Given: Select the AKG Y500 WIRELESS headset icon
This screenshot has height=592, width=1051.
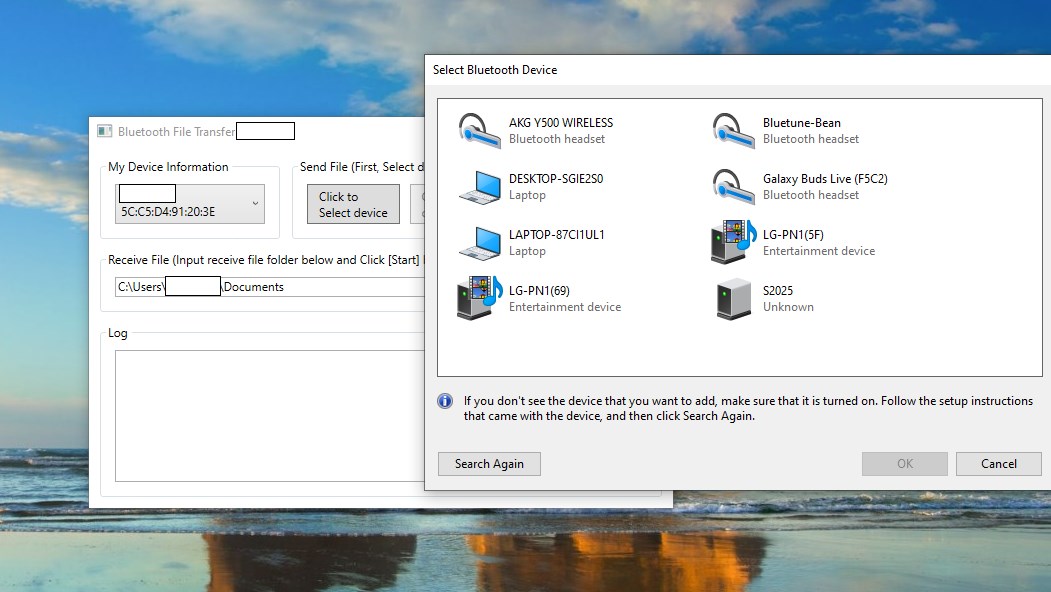Looking at the screenshot, I should coord(479,130).
